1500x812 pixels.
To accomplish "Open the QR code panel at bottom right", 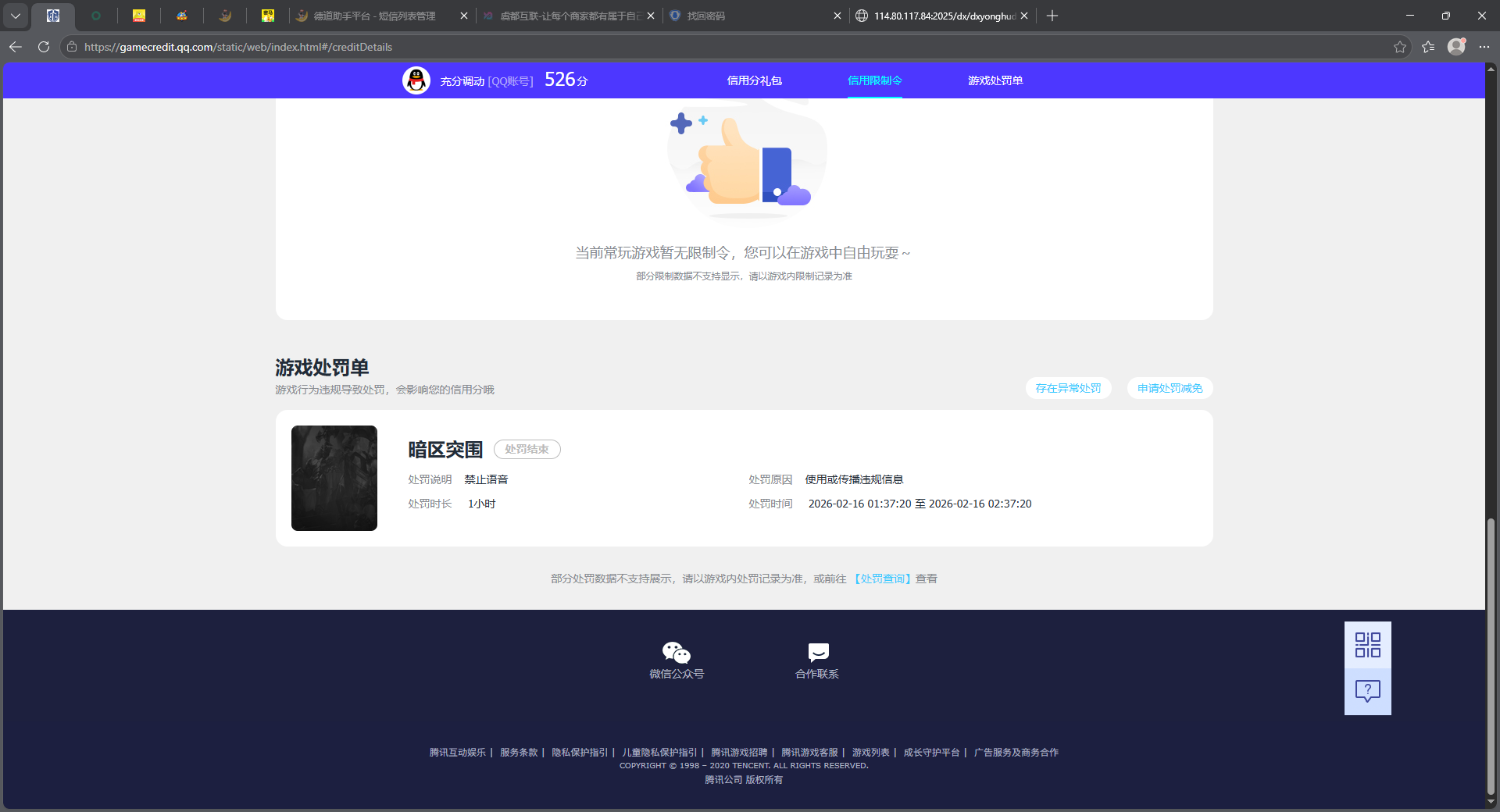I will (x=1366, y=644).
